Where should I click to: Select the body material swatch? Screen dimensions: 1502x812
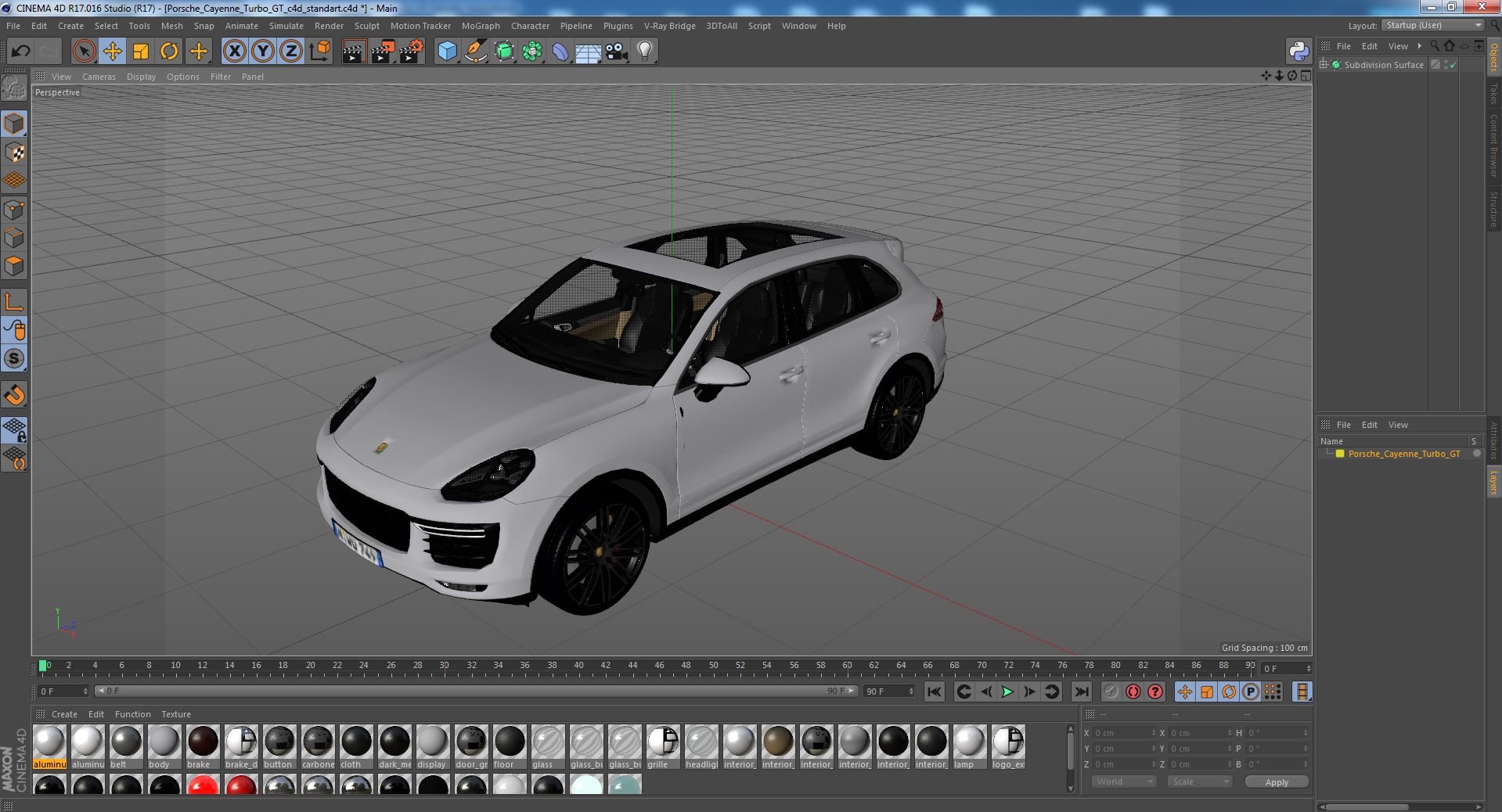[164, 747]
